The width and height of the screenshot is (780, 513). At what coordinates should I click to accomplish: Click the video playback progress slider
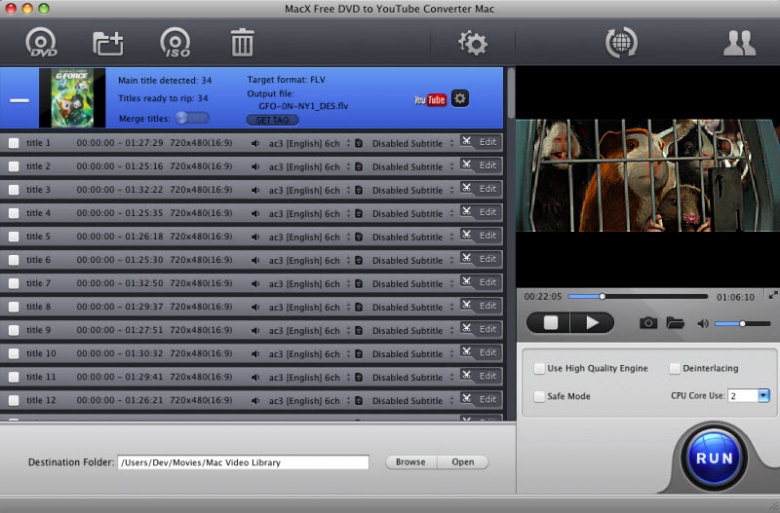[x=638, y=296]
